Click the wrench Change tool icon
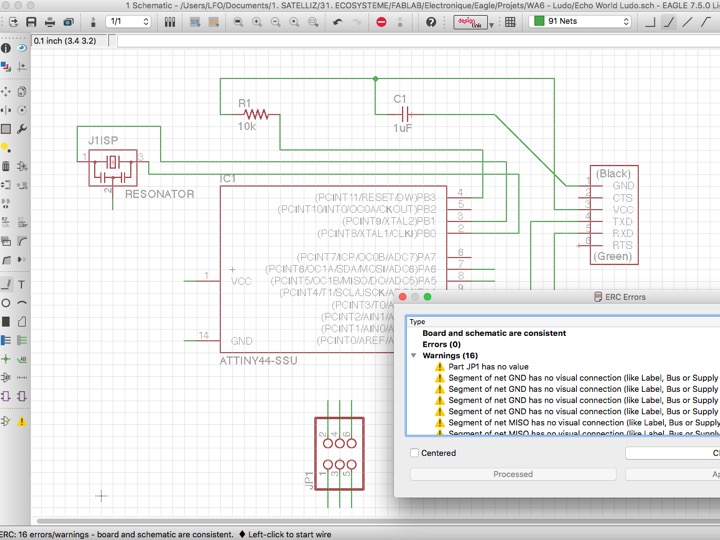 pos(22,129)
